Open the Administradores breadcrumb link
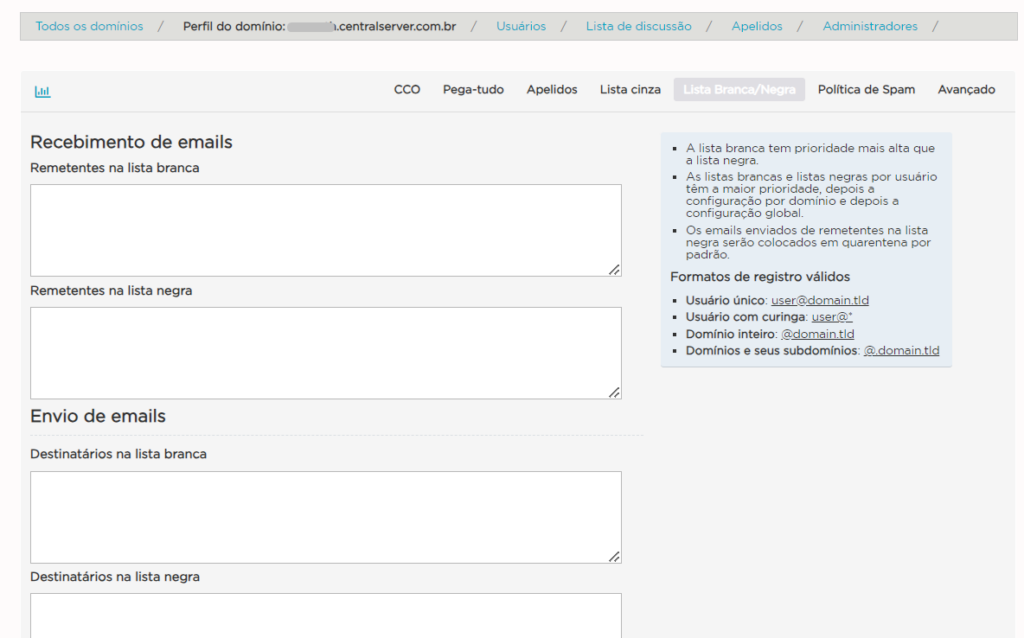This screenshot has height=638, width=1024. (870, 26)
